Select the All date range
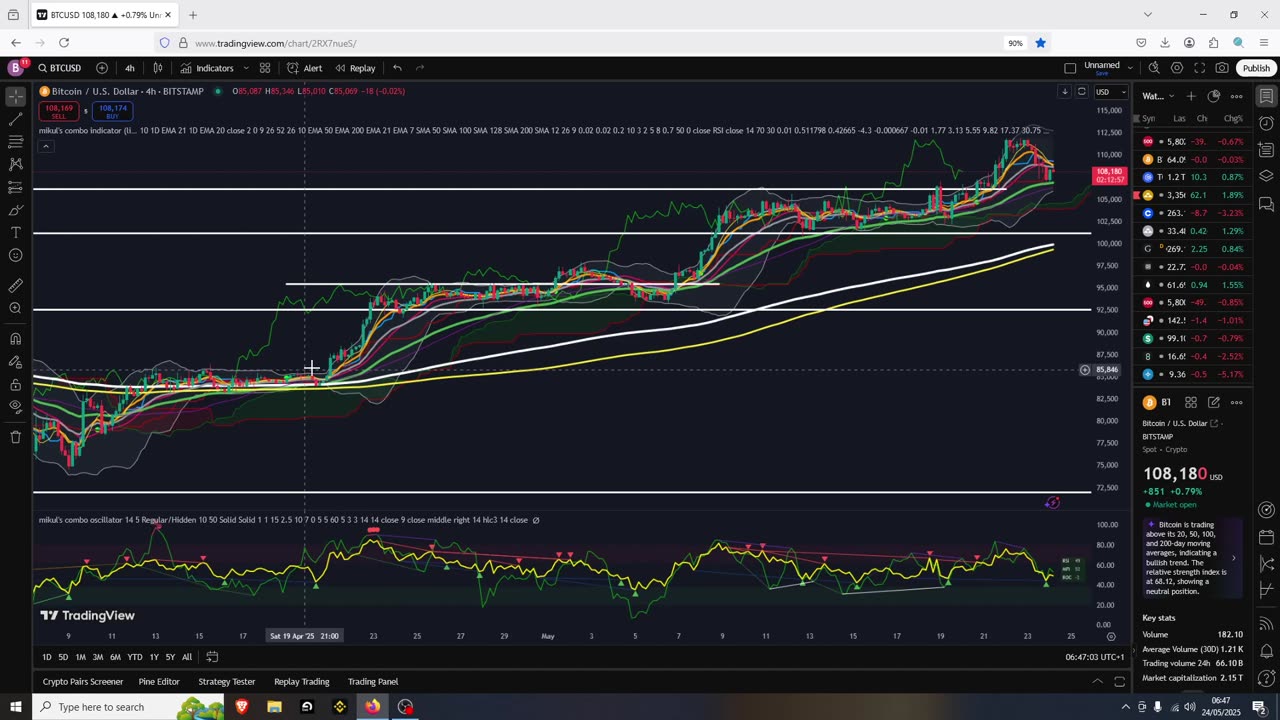Screen dimensions: 1280x720 click(x=187, y=657)
